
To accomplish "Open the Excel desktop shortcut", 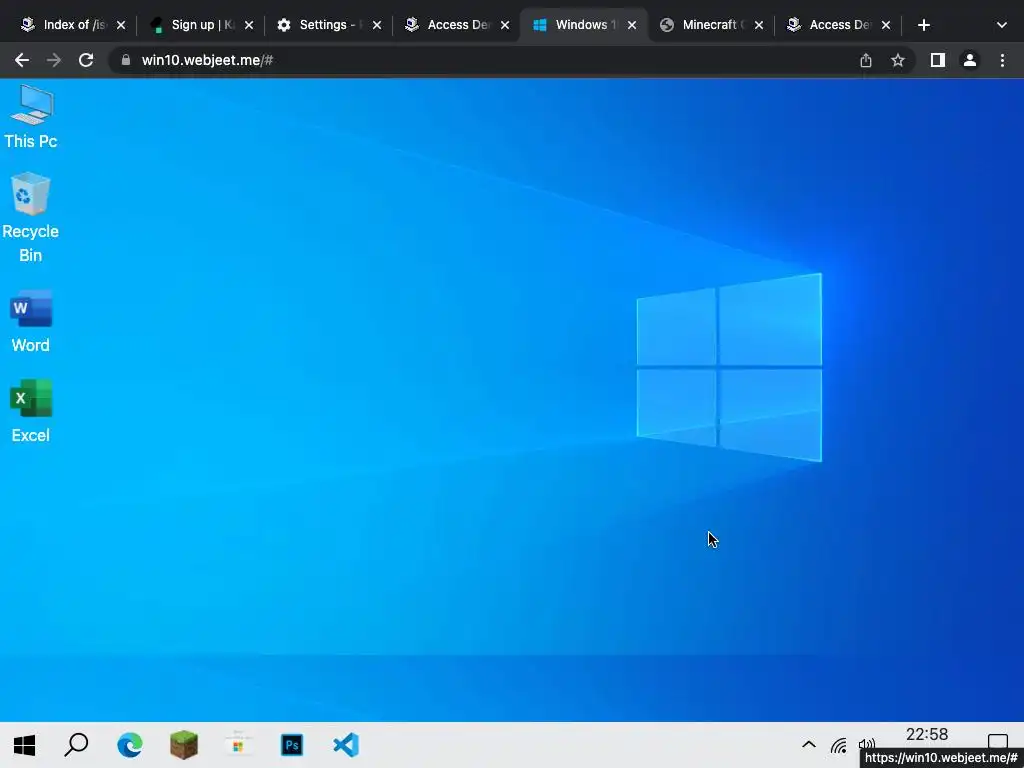I will coord(31,411).
